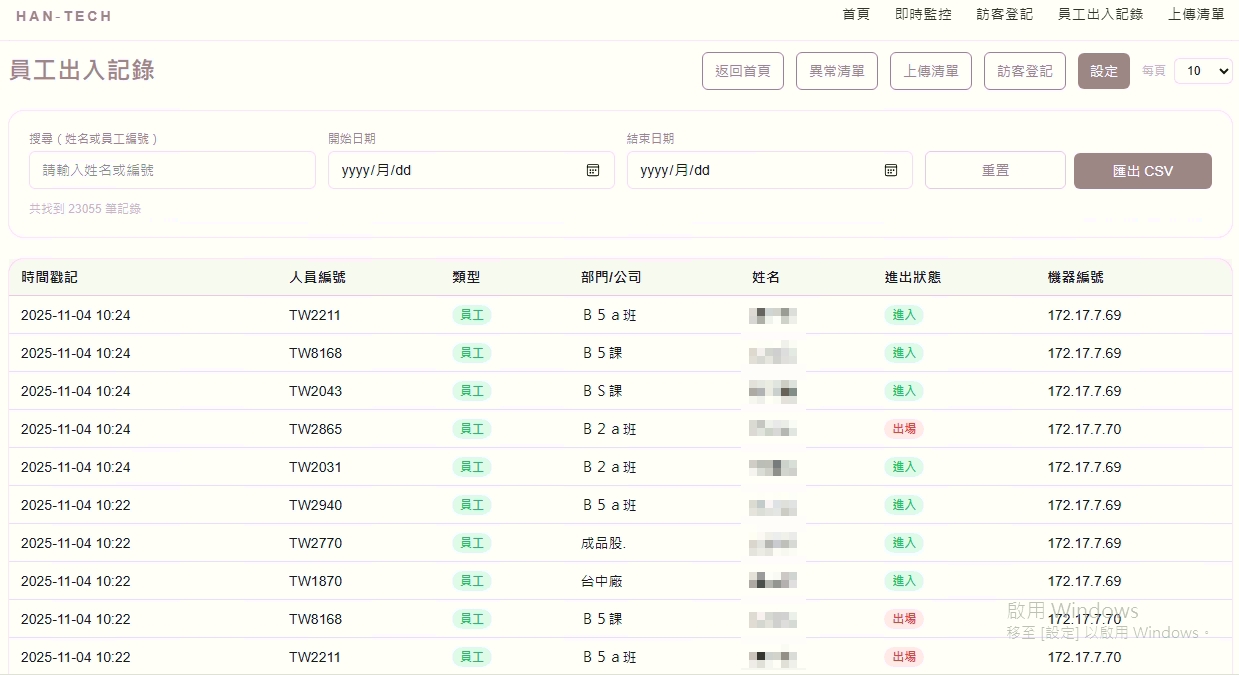
Task: Click the 出場 badge on the last TW2211 row
Action: 903,657
